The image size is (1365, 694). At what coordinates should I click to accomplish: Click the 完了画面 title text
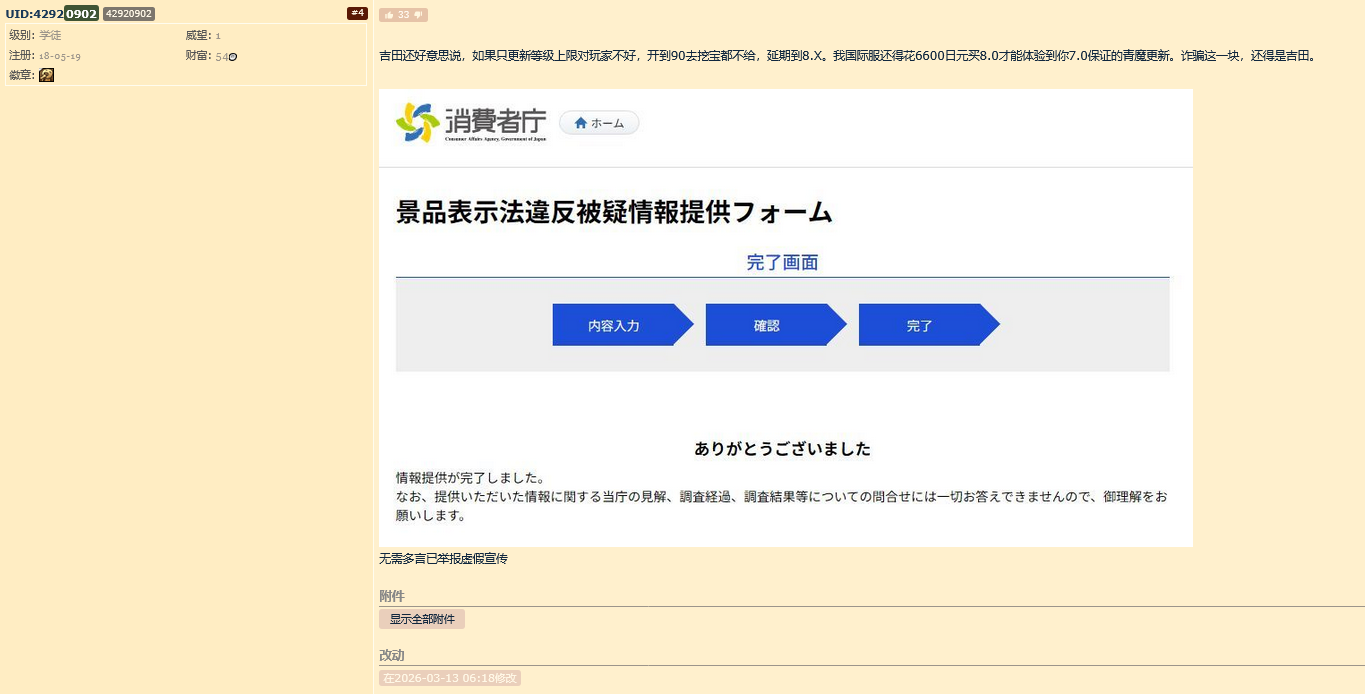pyautogui.click(x=782, y=262)
